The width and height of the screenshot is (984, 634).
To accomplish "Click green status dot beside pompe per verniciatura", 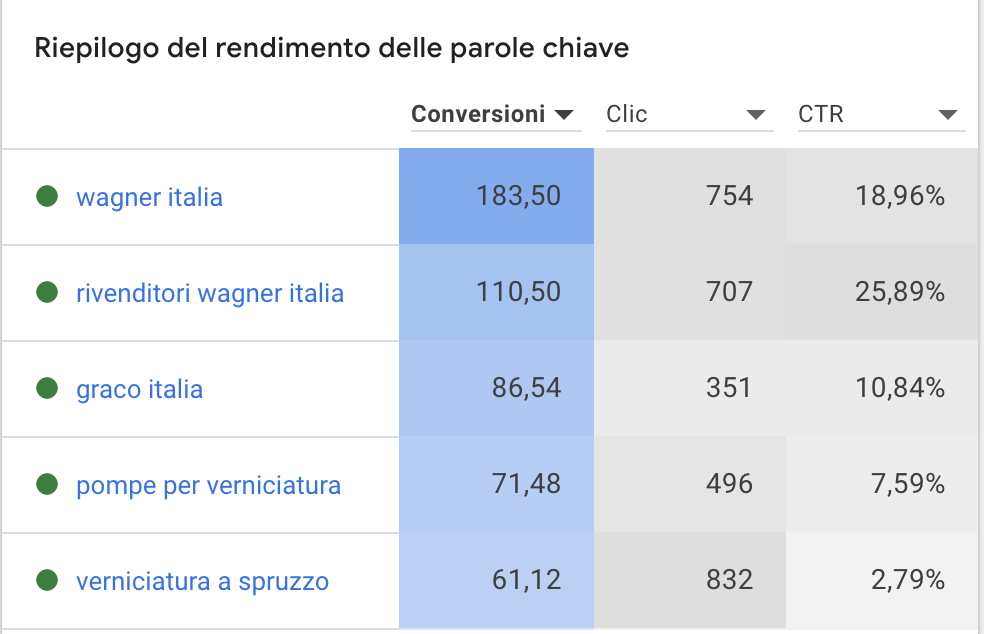I will [47, 484].
